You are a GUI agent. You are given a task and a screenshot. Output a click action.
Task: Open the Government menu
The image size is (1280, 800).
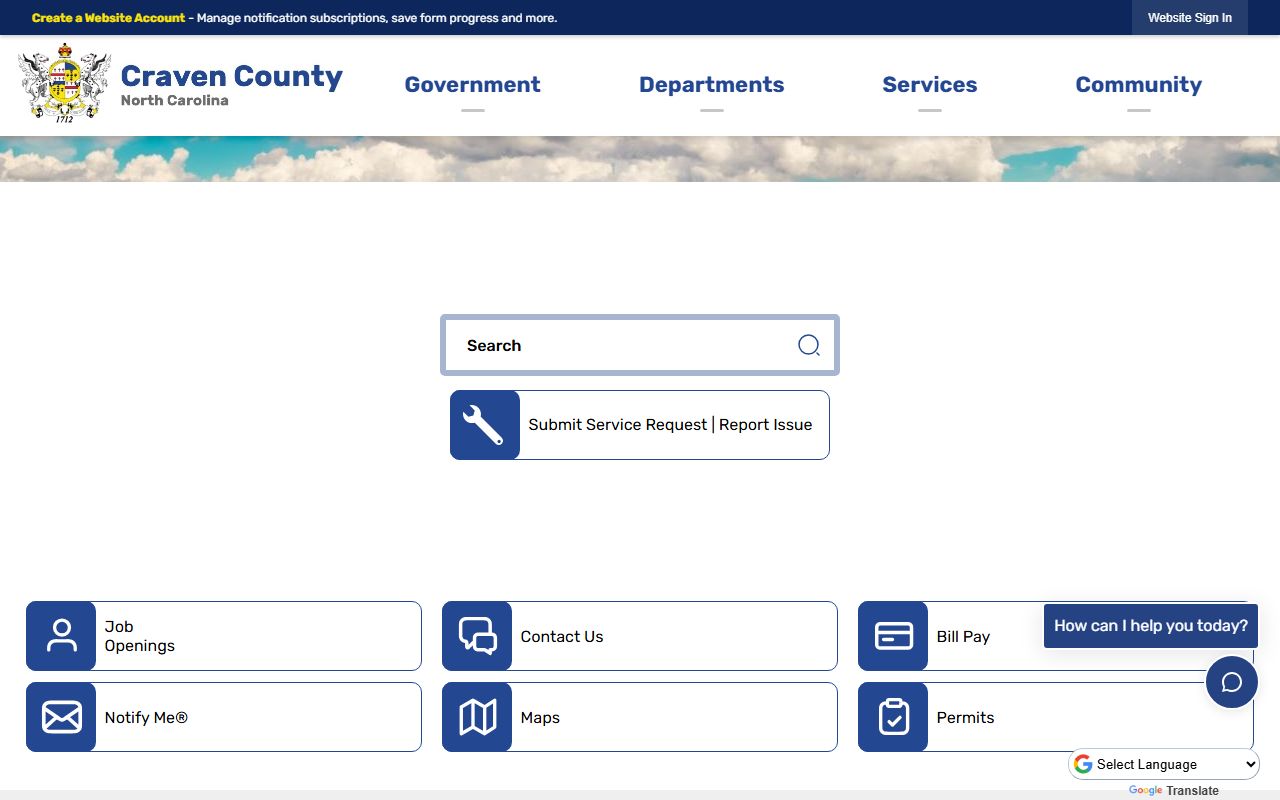(x=472, y=85)
